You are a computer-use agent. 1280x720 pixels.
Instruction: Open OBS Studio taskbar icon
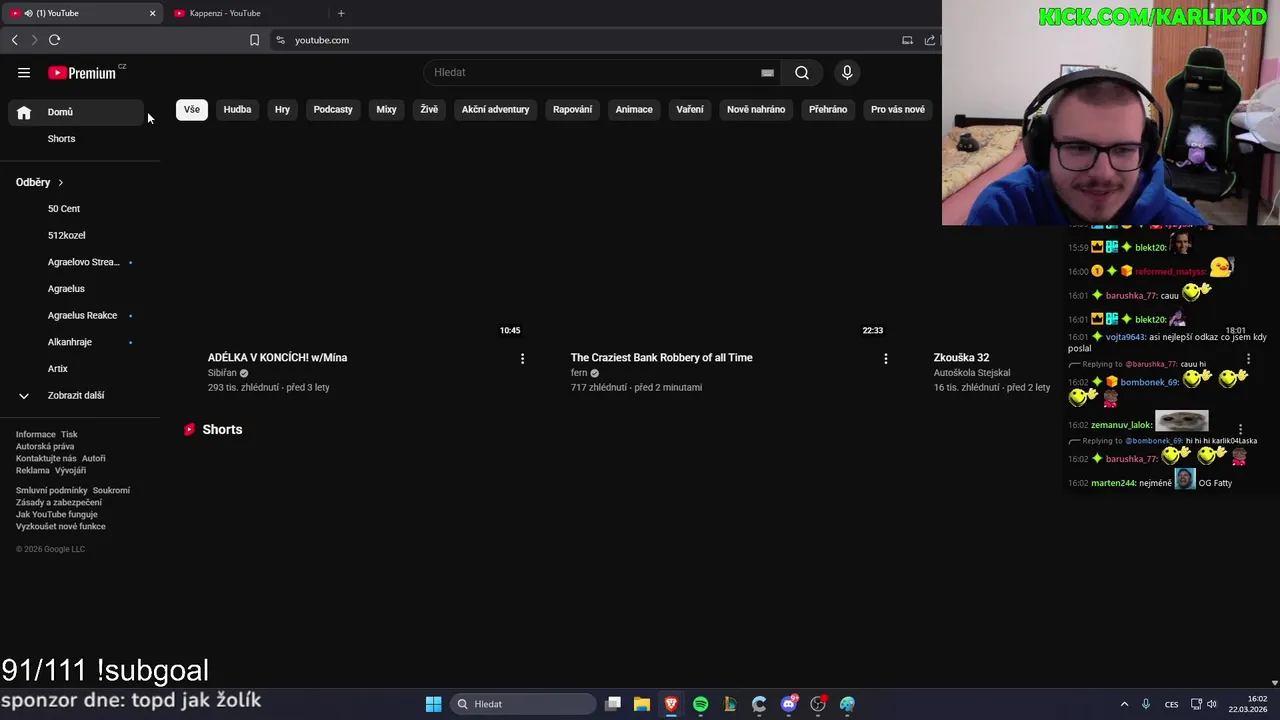tap(818, 704)
